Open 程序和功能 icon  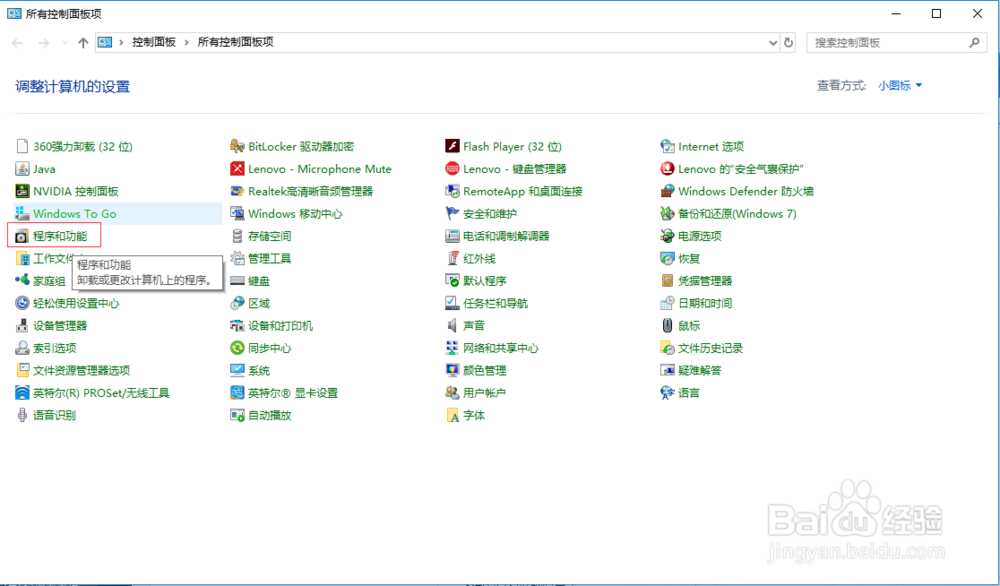22,237
